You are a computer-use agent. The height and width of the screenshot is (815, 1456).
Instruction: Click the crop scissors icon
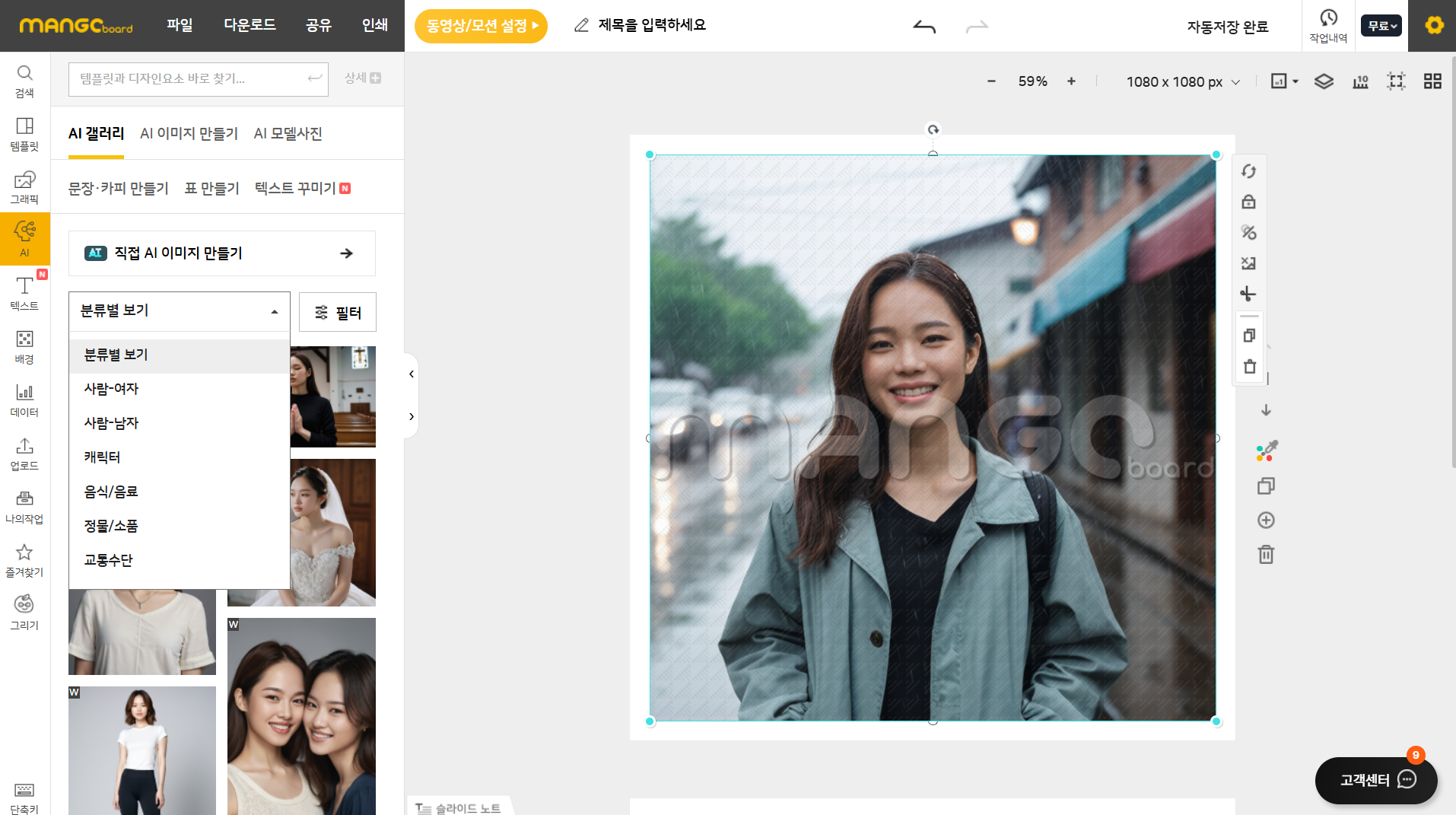(x=1248, y=294)
